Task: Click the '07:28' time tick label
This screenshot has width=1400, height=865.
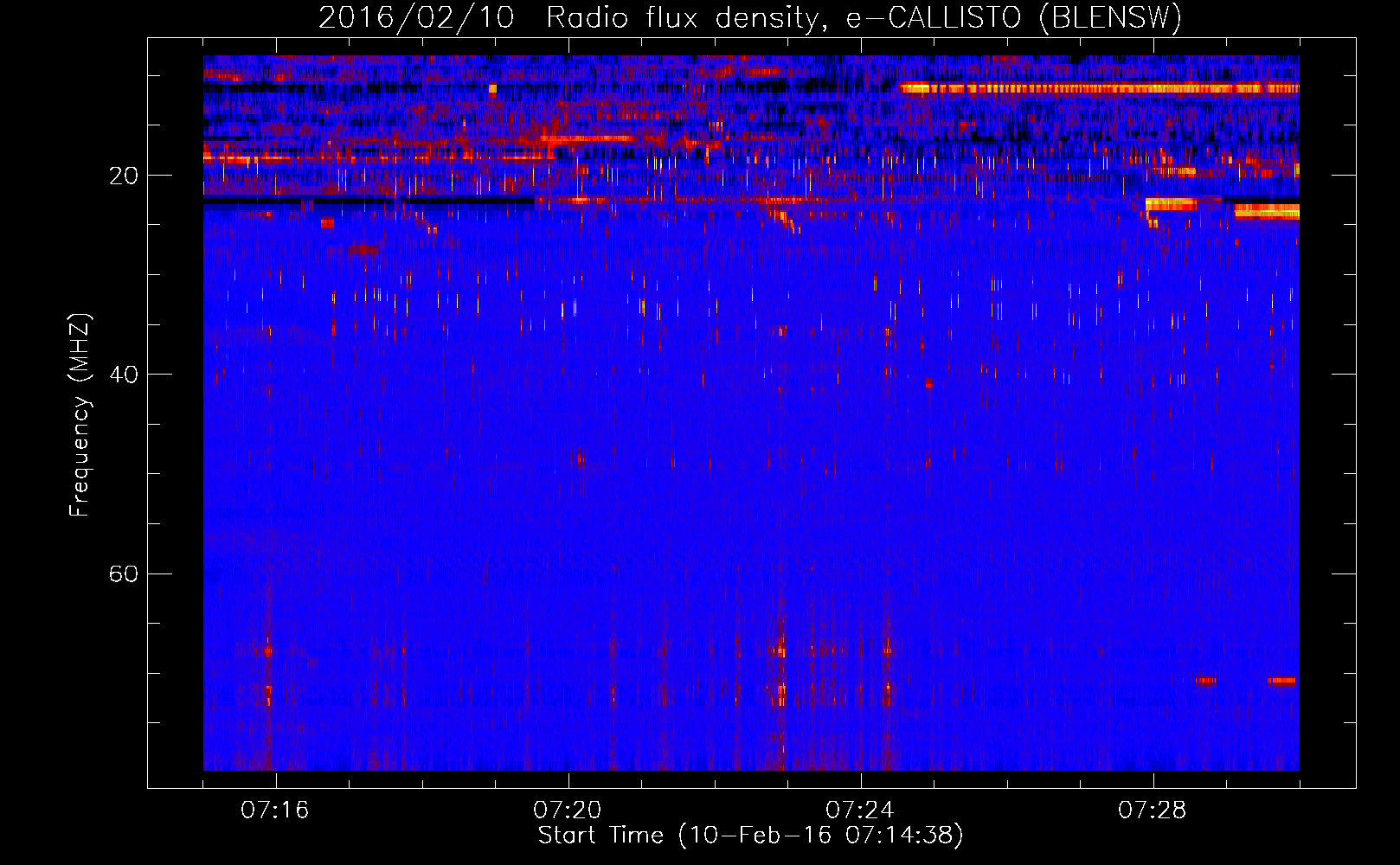Action: (x=1153, y=811)
